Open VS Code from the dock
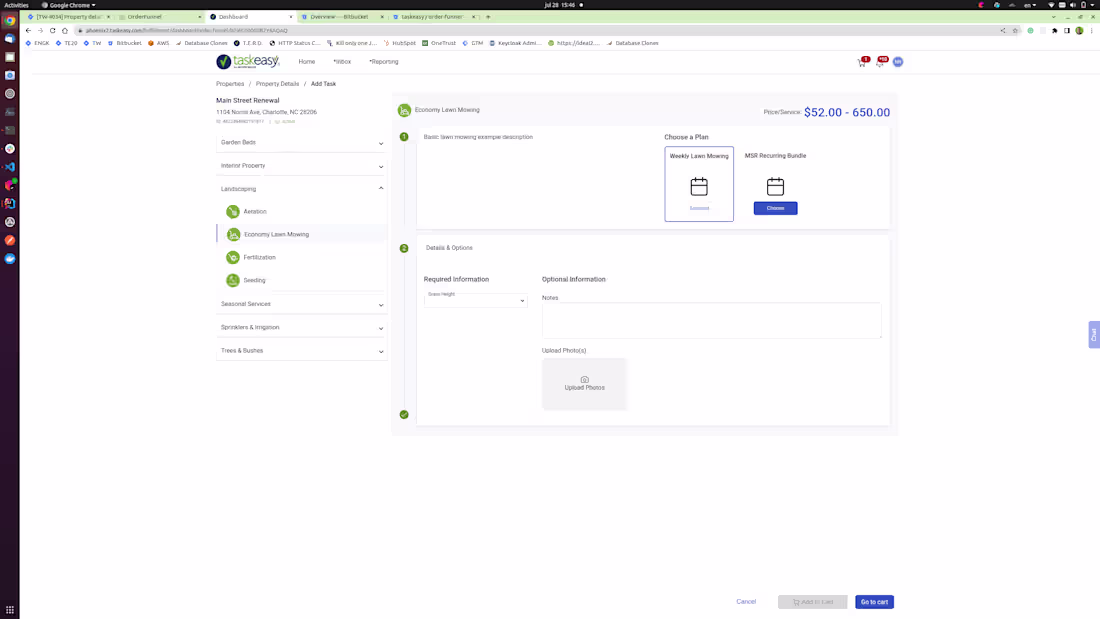Image resolution: width=1100 pixels, height=619 pixels. point(10,167)
